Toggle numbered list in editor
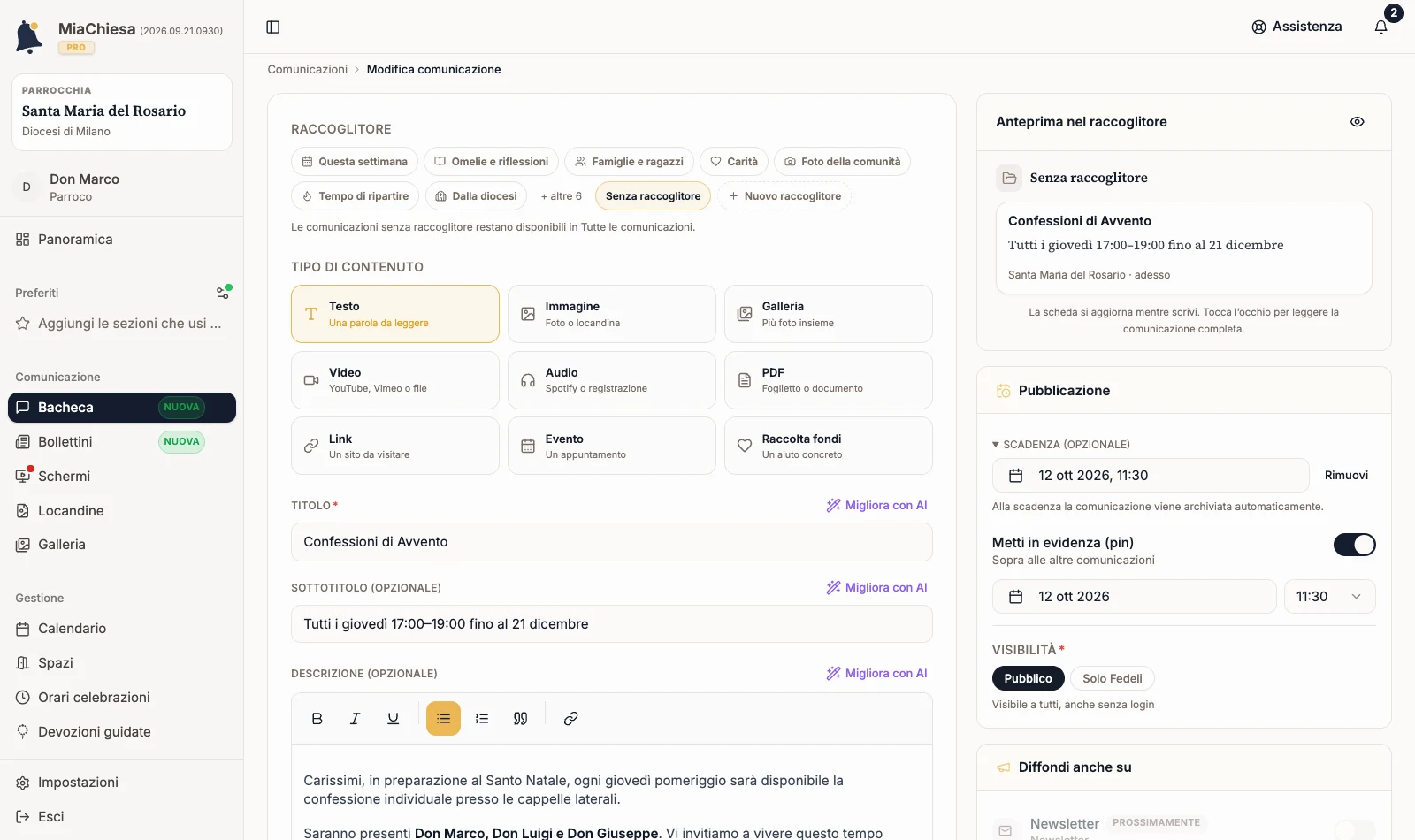The width and height of the screenshot is (1415, 840). (482, 719)
